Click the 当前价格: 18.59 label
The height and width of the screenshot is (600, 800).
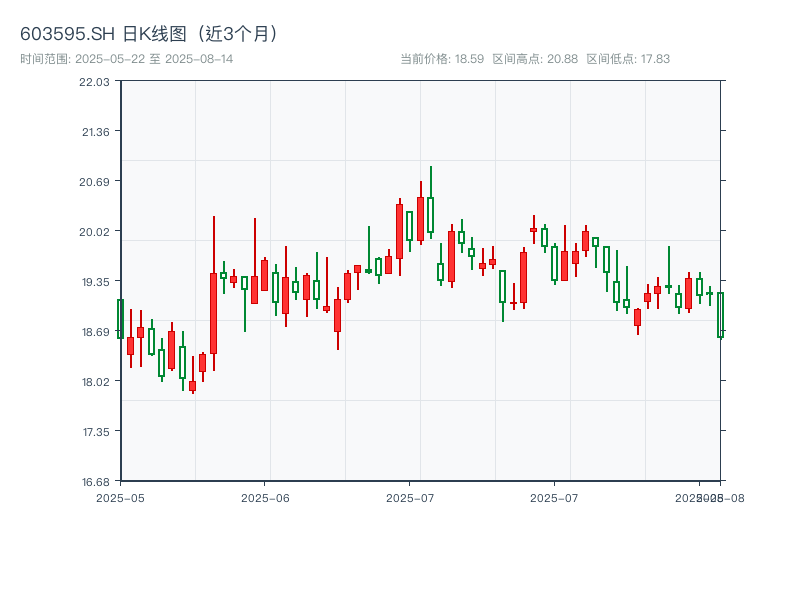[442, 59]
